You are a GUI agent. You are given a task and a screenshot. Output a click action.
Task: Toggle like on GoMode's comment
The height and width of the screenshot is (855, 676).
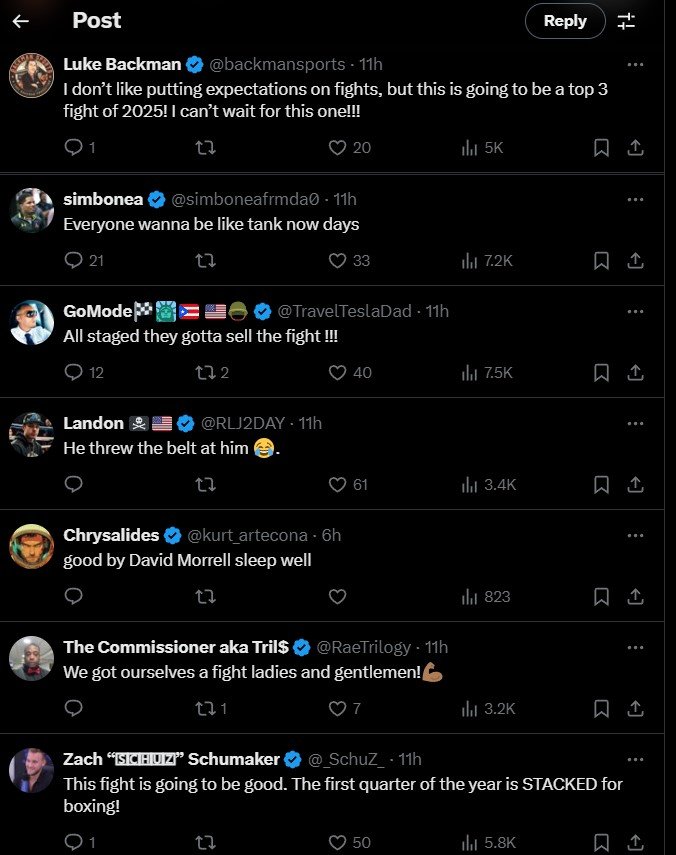click(x=337, y=372)
